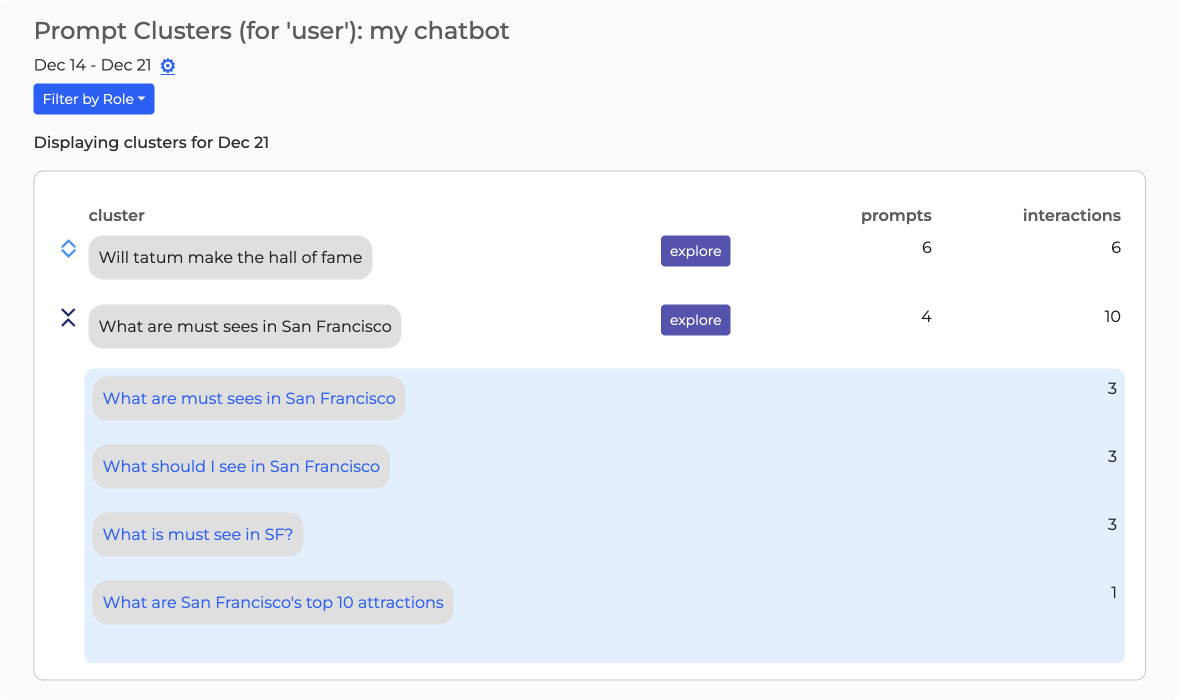The image size is (1180, 700).
Task: Click the 'Dec 14 - Dec 21' date range text
Action: pyautogui.click(x=93, y=65)
